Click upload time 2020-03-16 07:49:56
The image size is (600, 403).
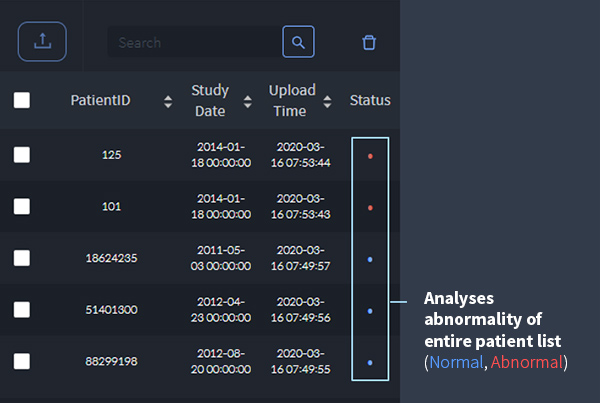click(301, 310)
